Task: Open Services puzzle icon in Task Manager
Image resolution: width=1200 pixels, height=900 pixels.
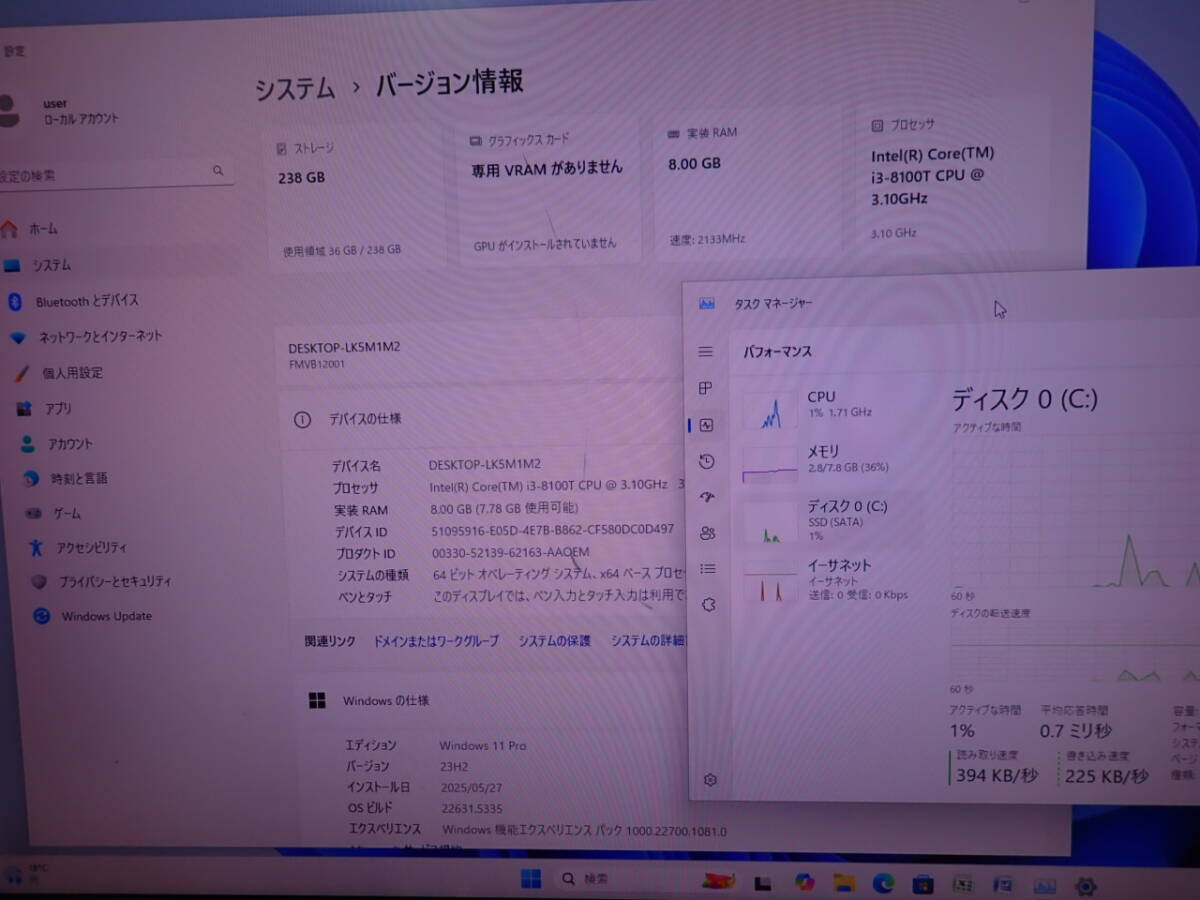Action: (709, 605)
